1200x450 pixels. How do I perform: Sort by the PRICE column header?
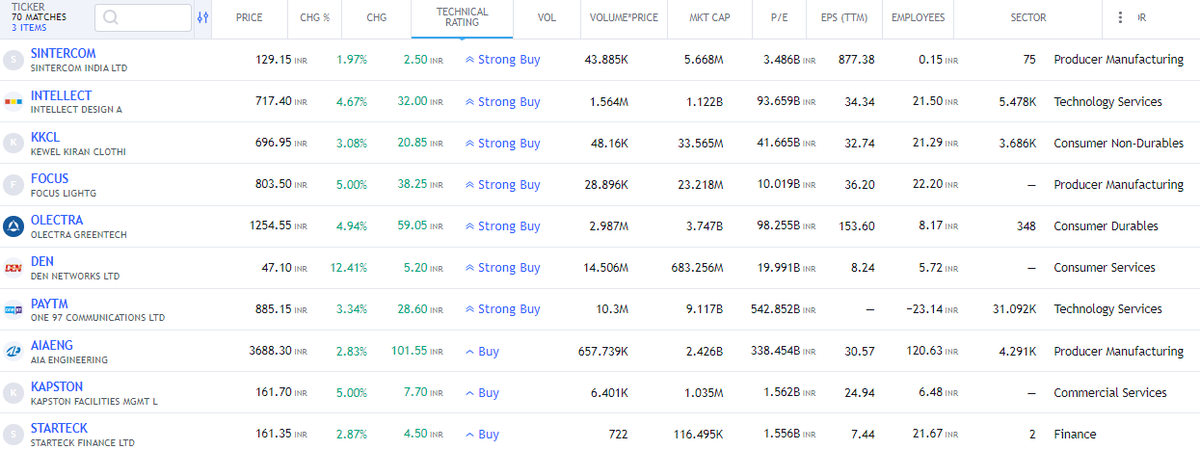tap(249, 18)
